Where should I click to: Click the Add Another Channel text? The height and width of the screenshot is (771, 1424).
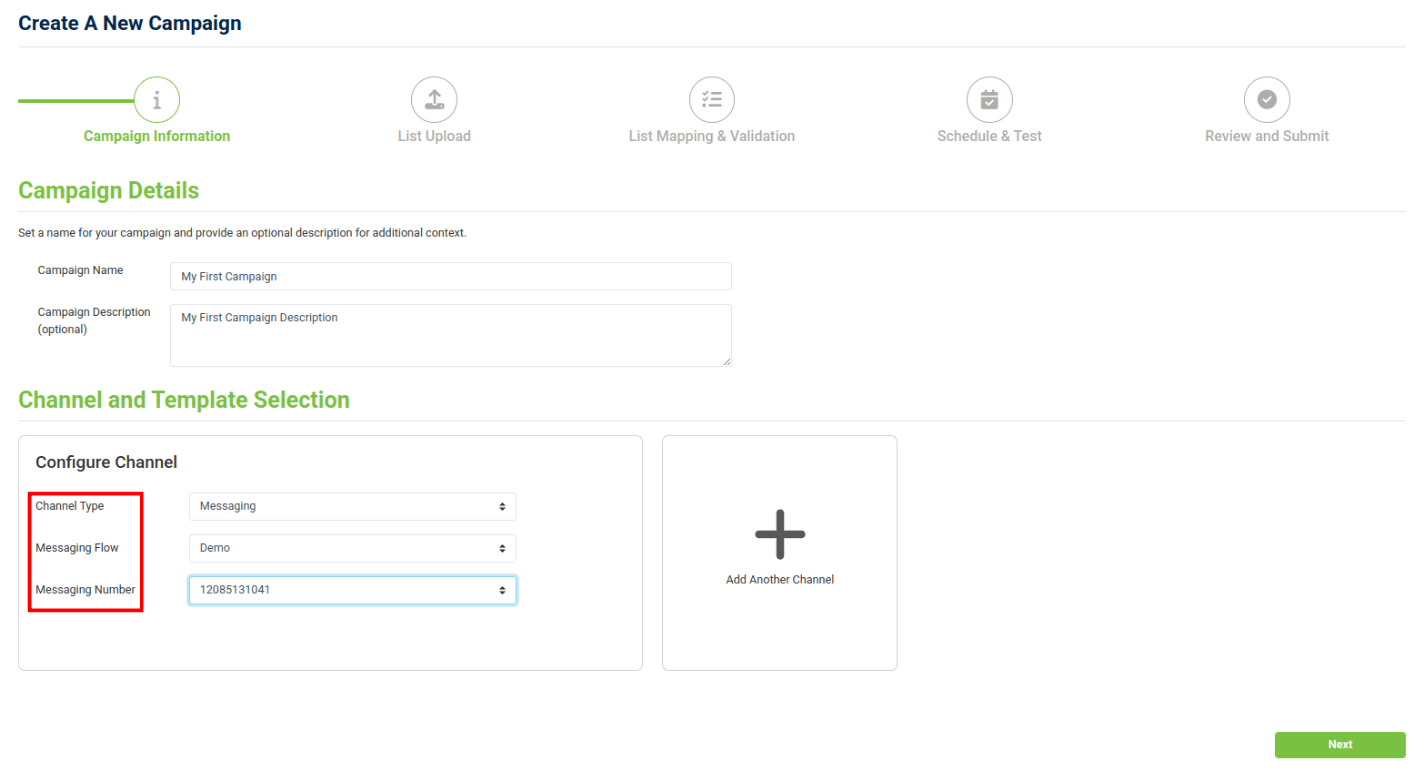(x=779, y=580)
